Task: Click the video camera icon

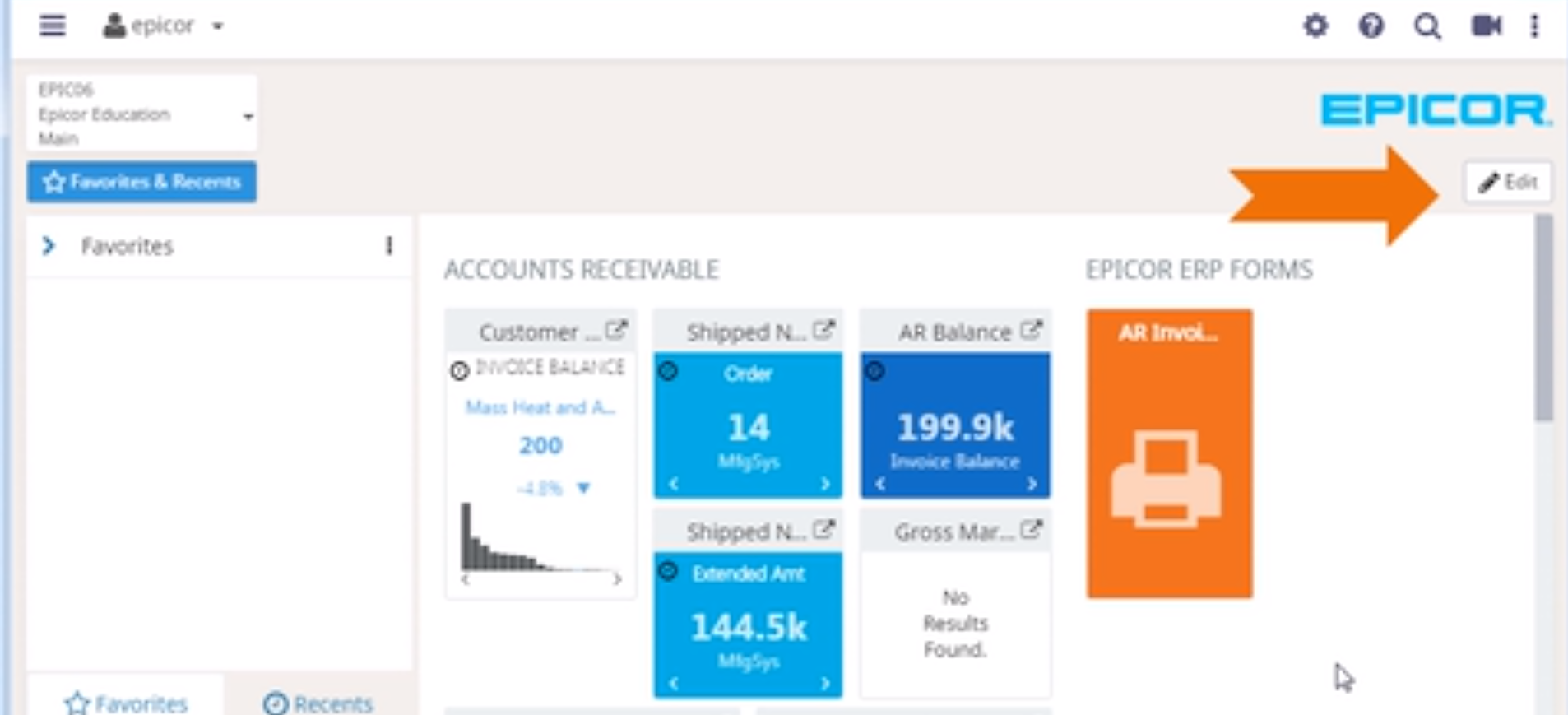Action: point(1486,26)
